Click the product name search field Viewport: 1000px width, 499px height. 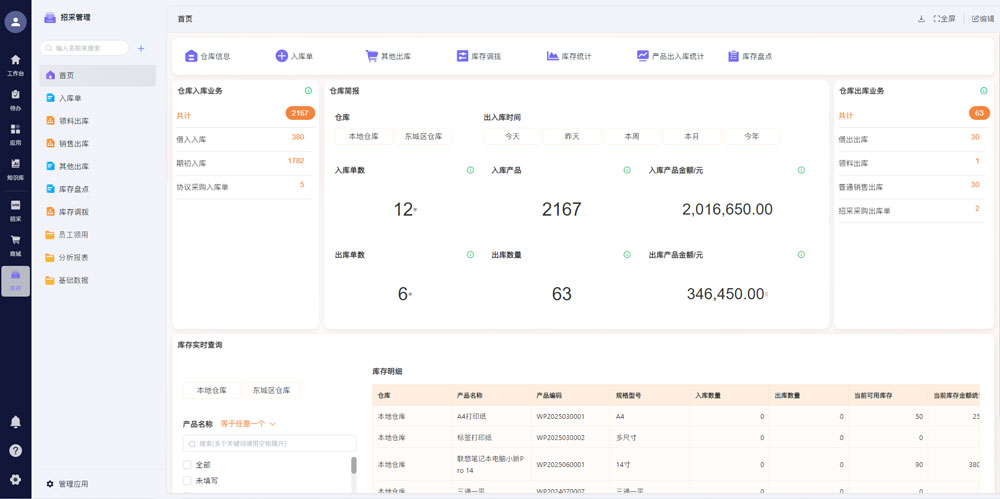(269, 443)
